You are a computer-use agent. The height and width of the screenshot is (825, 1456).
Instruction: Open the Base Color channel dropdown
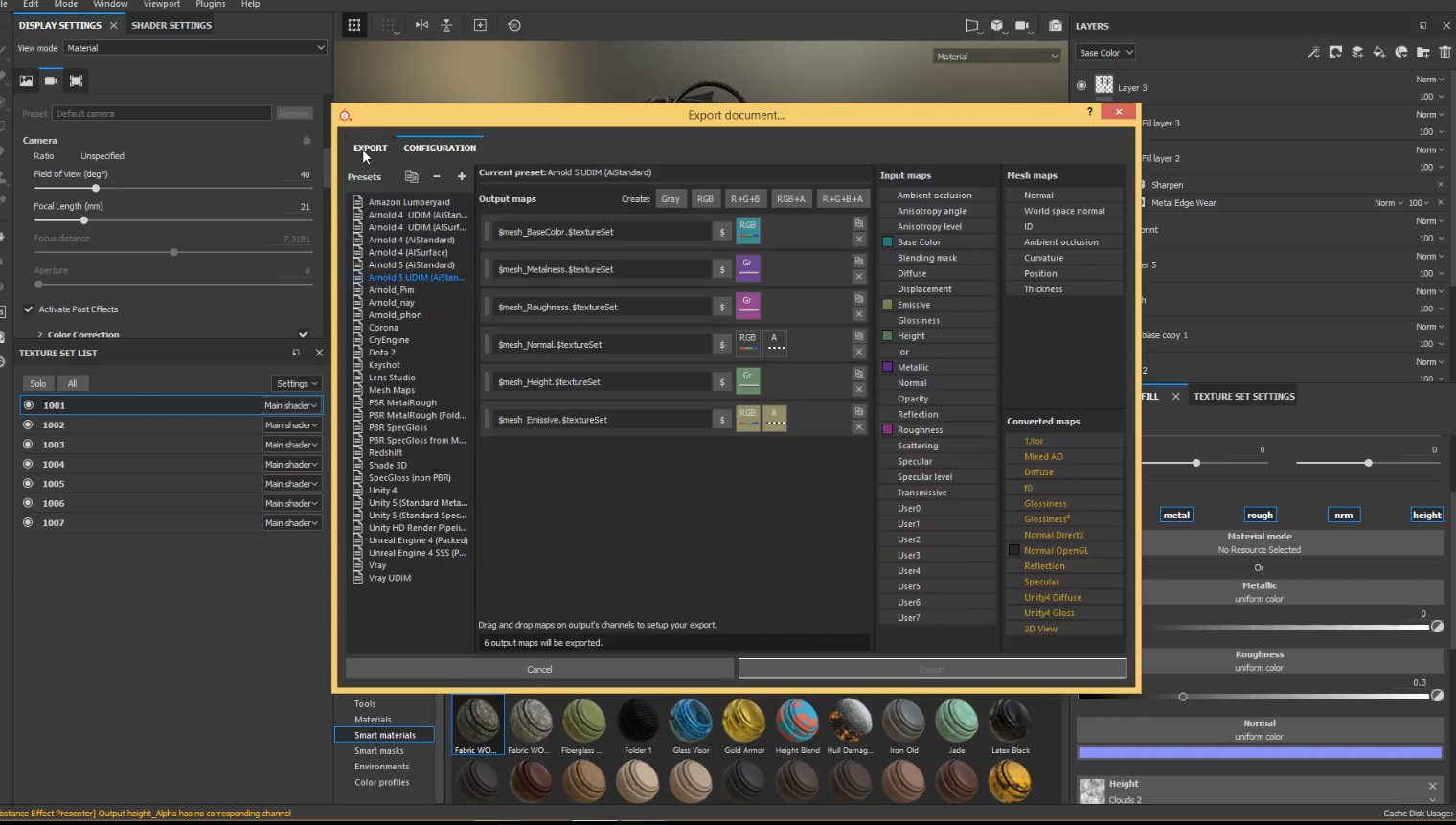tap(1104, 53)
